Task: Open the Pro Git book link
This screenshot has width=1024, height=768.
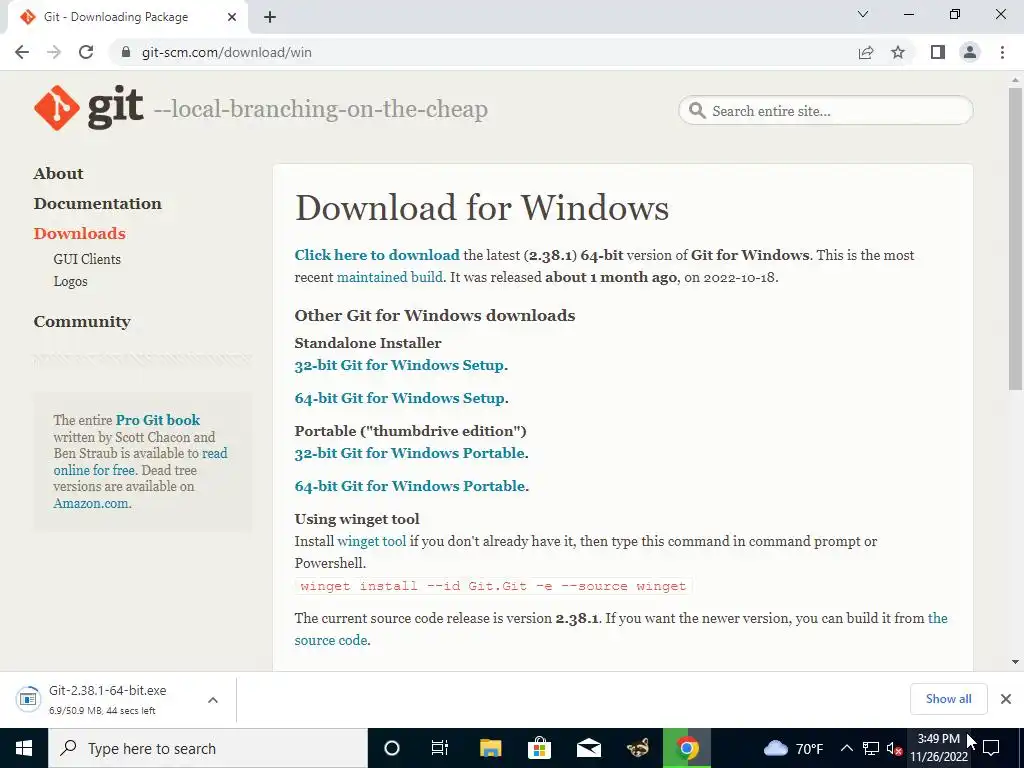Action: point(158,420)
